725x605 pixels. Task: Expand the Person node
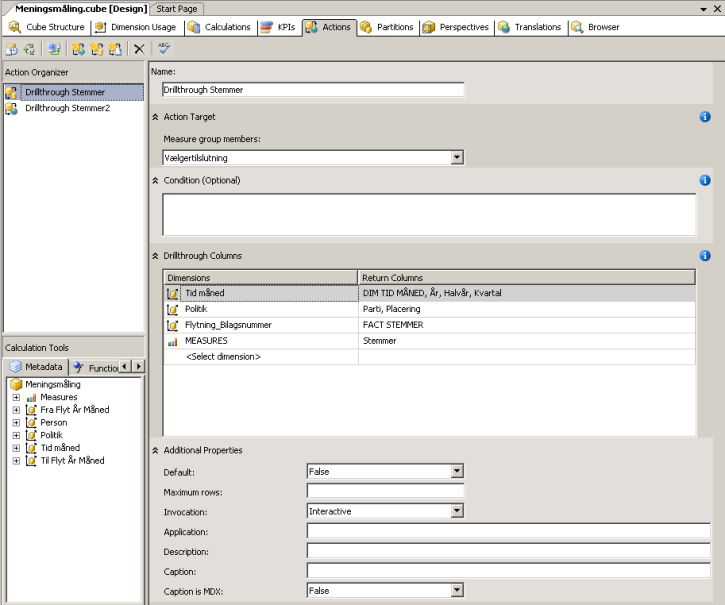pyautogui.click(x=16, y=423)
